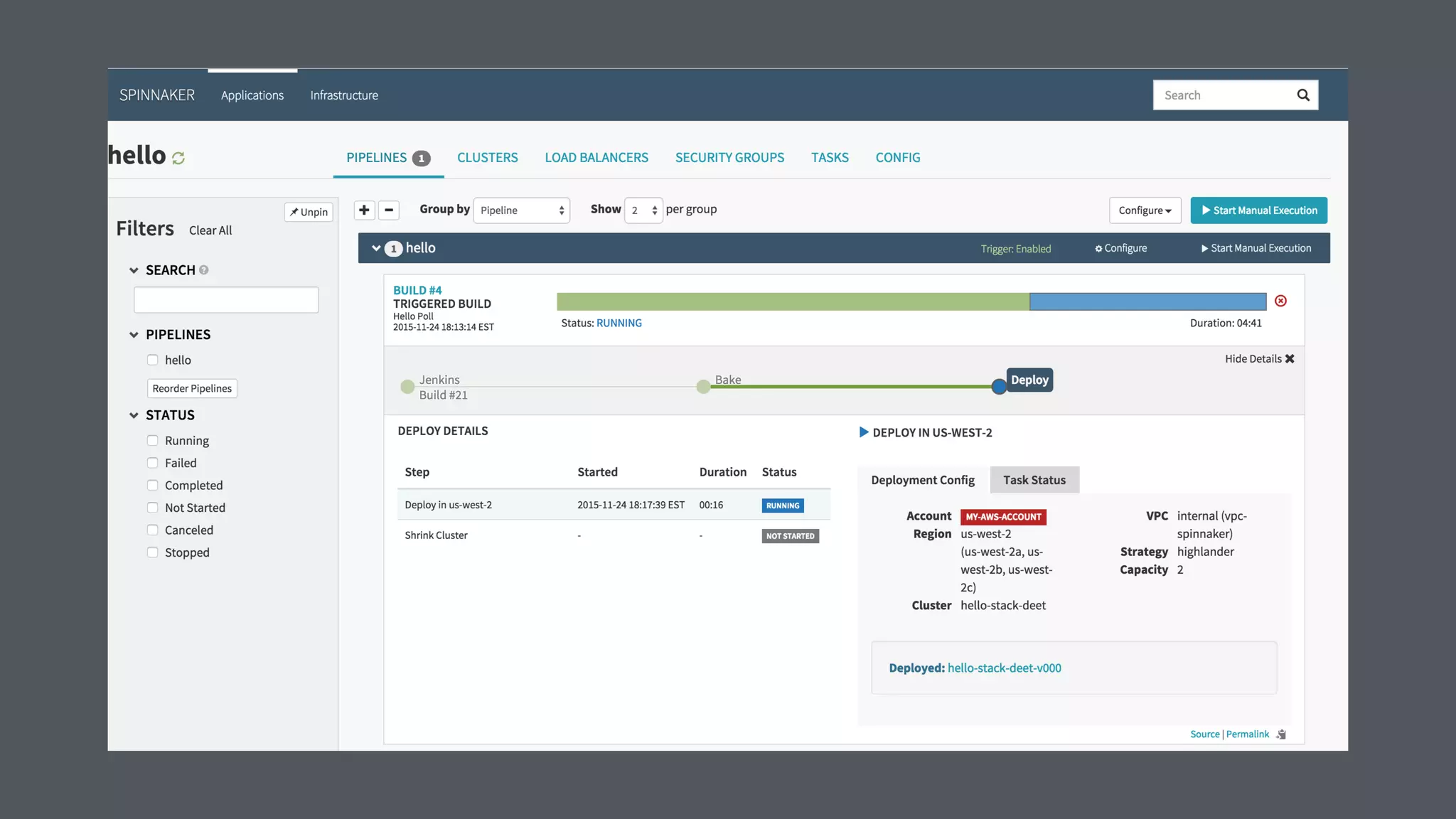Click the search magnifier icon

pyautogui.click(x=1302, y=95)
